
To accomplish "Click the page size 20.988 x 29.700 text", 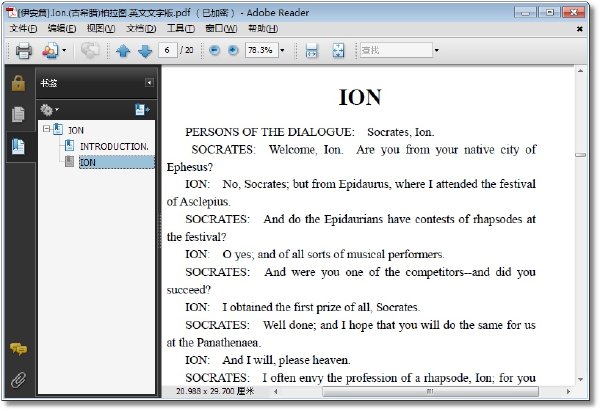I will tap(215, 391).
